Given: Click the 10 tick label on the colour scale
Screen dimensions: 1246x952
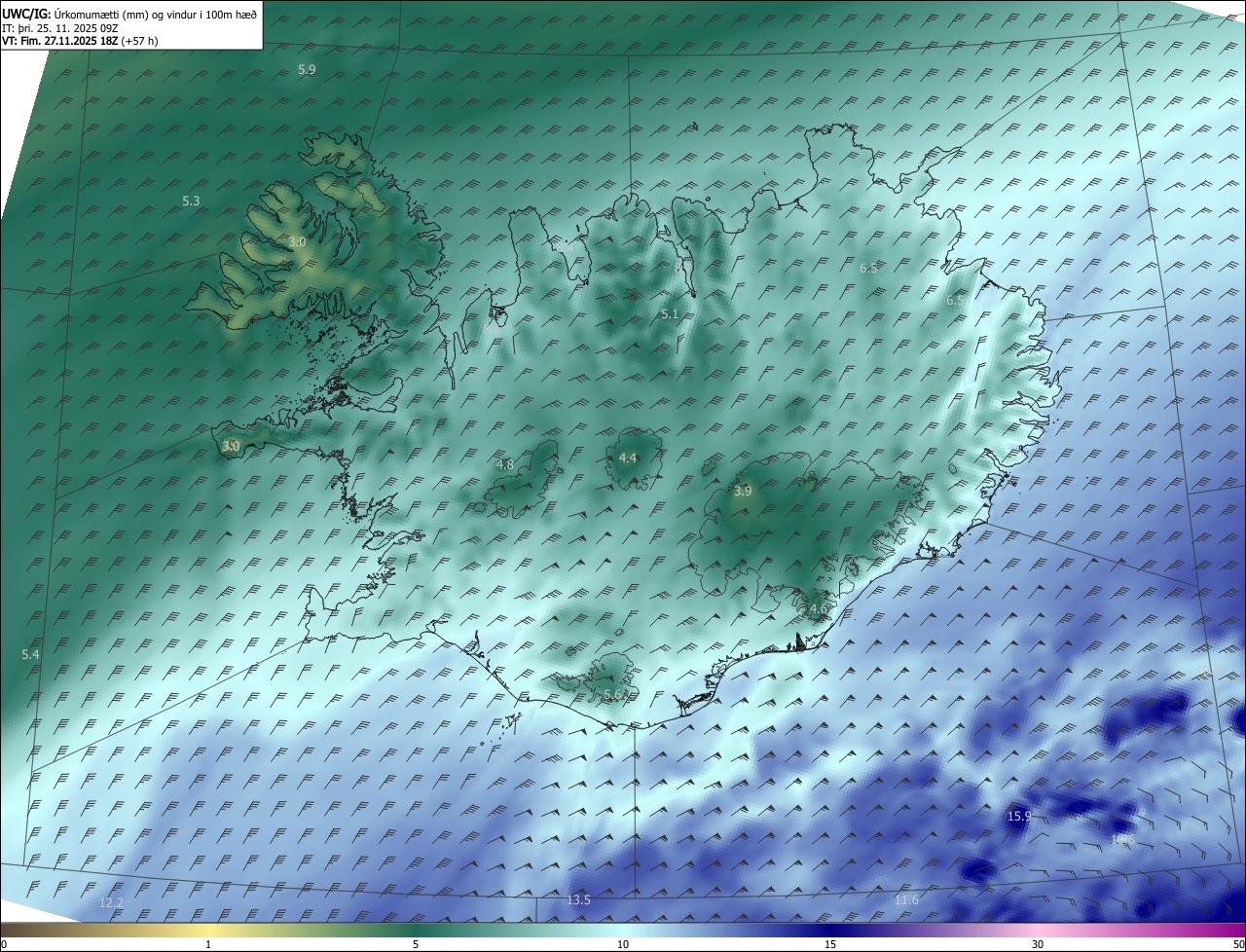Looking at the screenshot, I should [x=623, y=945].
